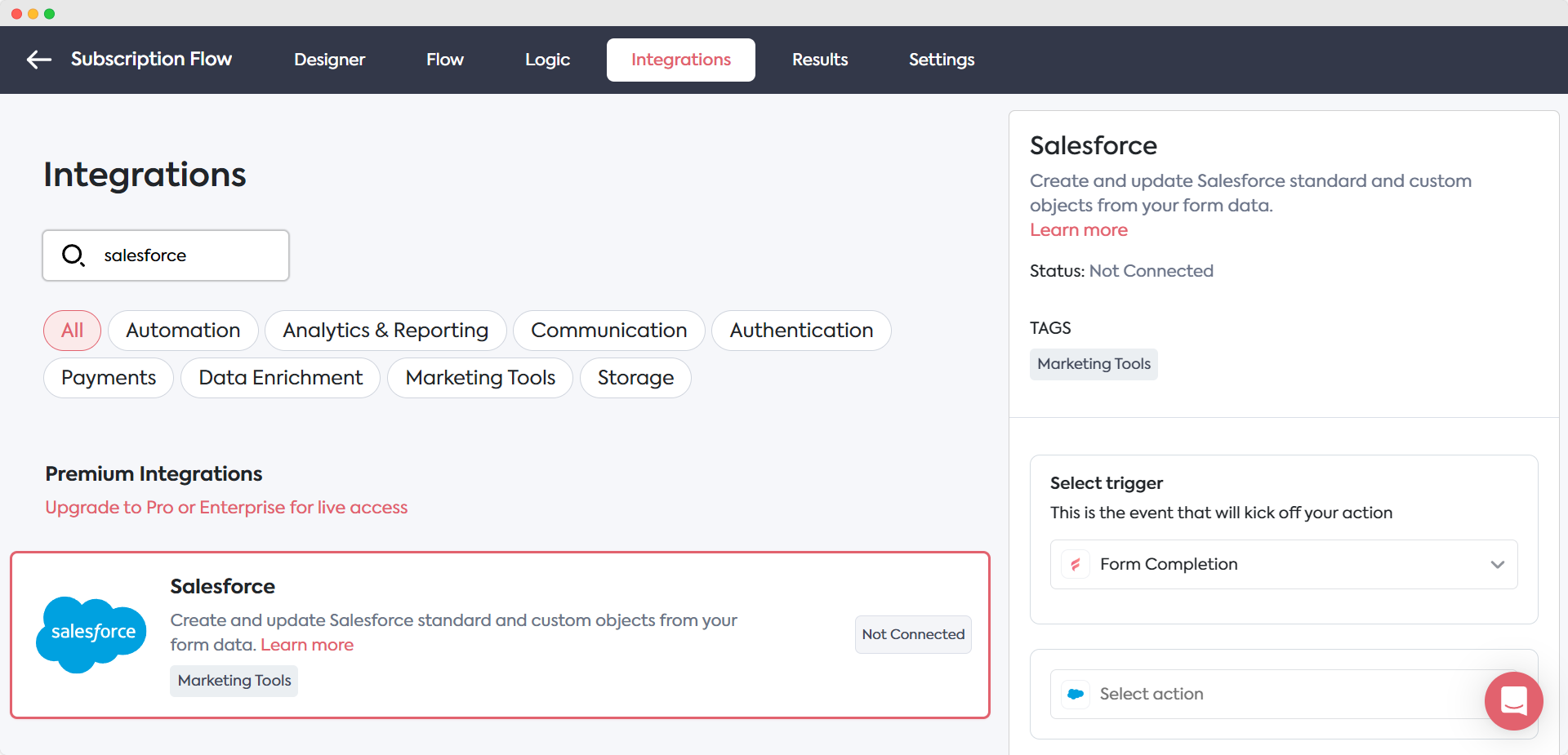Viewport: 1568px width, 755px height.
Task: Click the cloud icon next to Select action
Action: click(1076, 694)
